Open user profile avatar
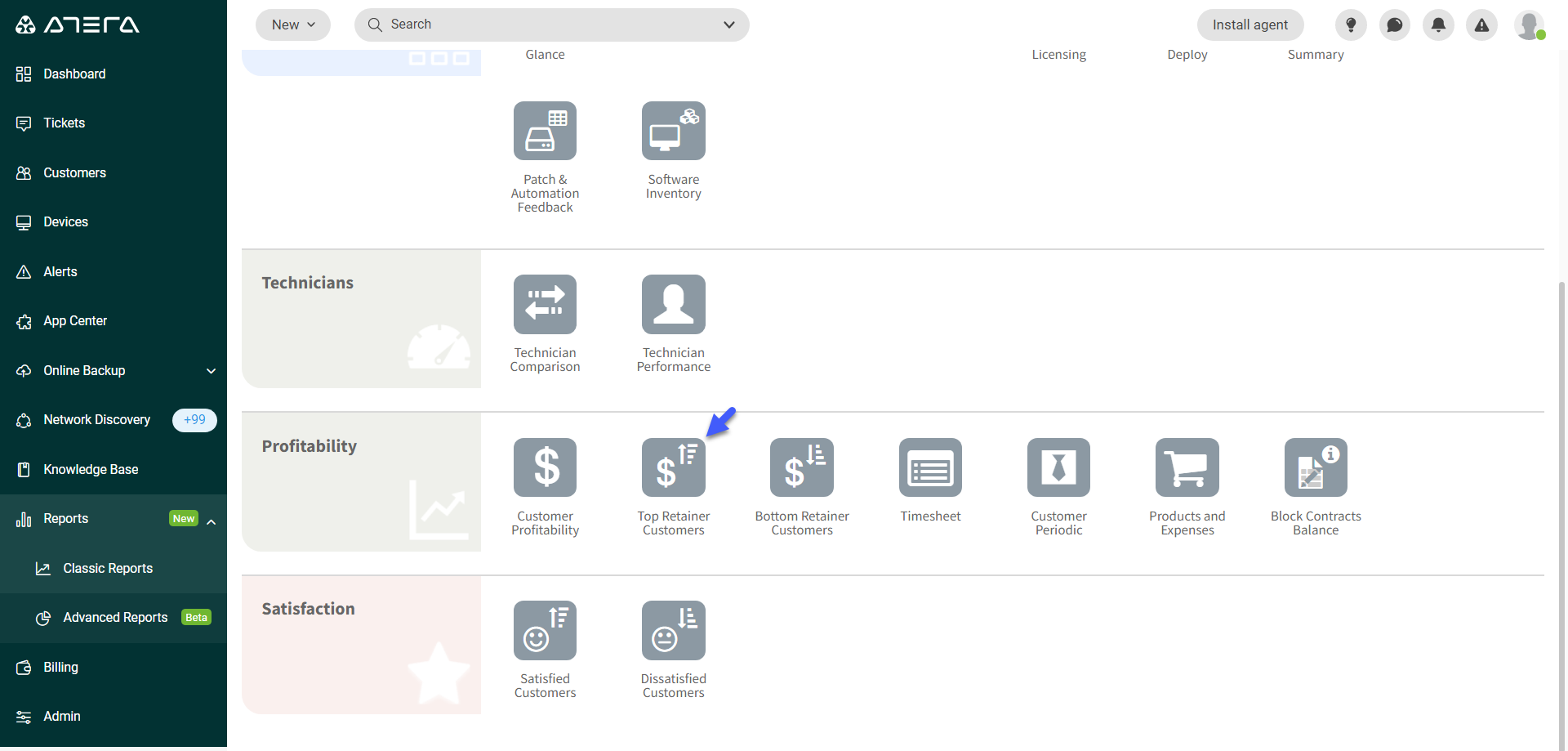This screenshot has height=751, width=1568. point(1529,25)
